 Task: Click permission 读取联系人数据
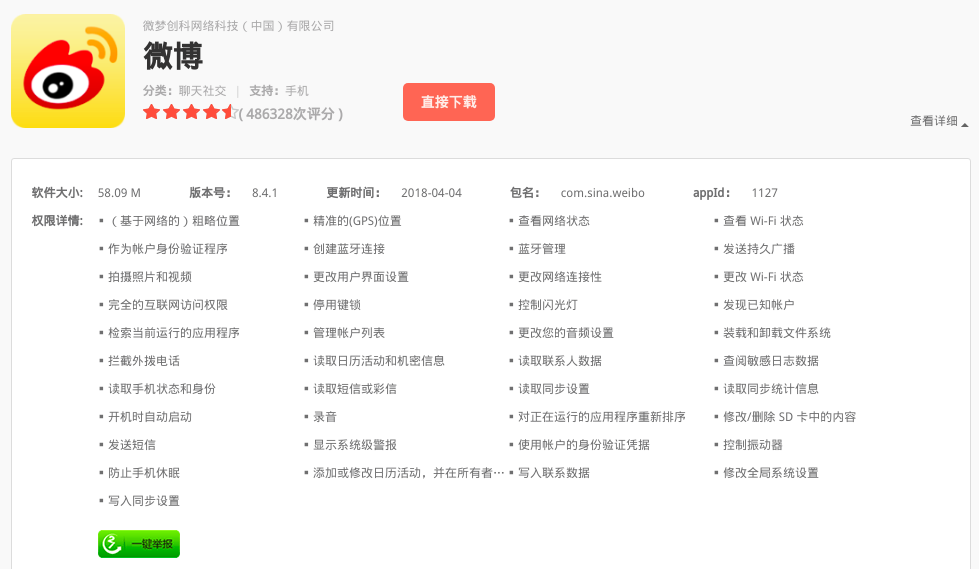(560, 362)
